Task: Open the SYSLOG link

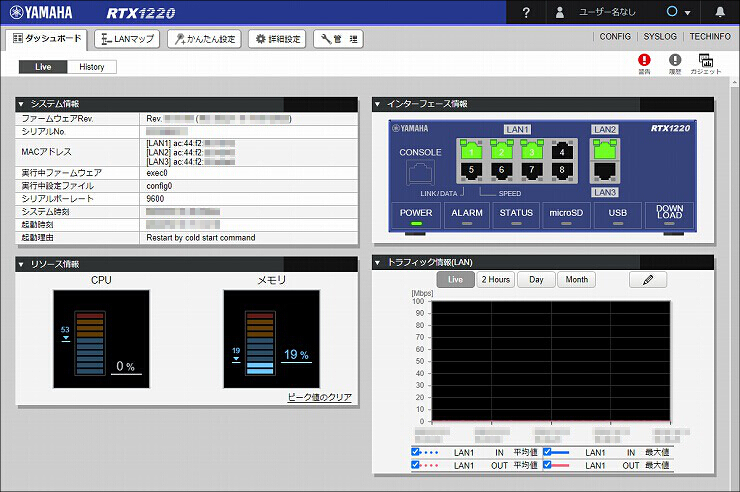Action: pos(660,36)
